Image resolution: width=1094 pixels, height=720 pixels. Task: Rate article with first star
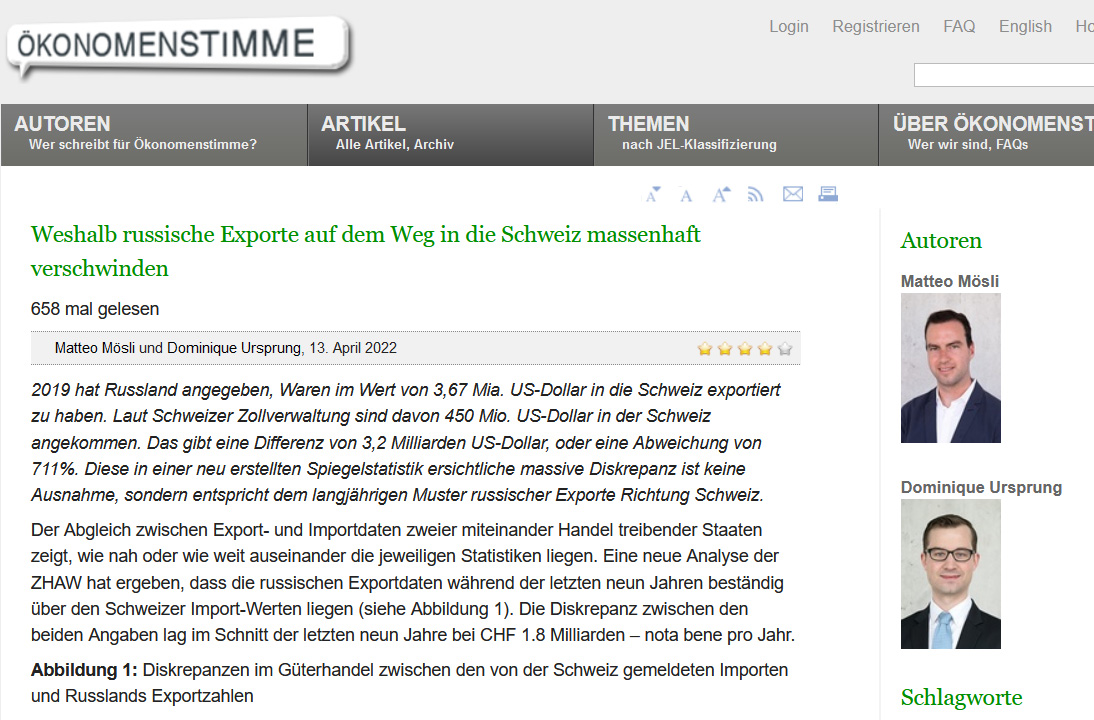point(705,349)
